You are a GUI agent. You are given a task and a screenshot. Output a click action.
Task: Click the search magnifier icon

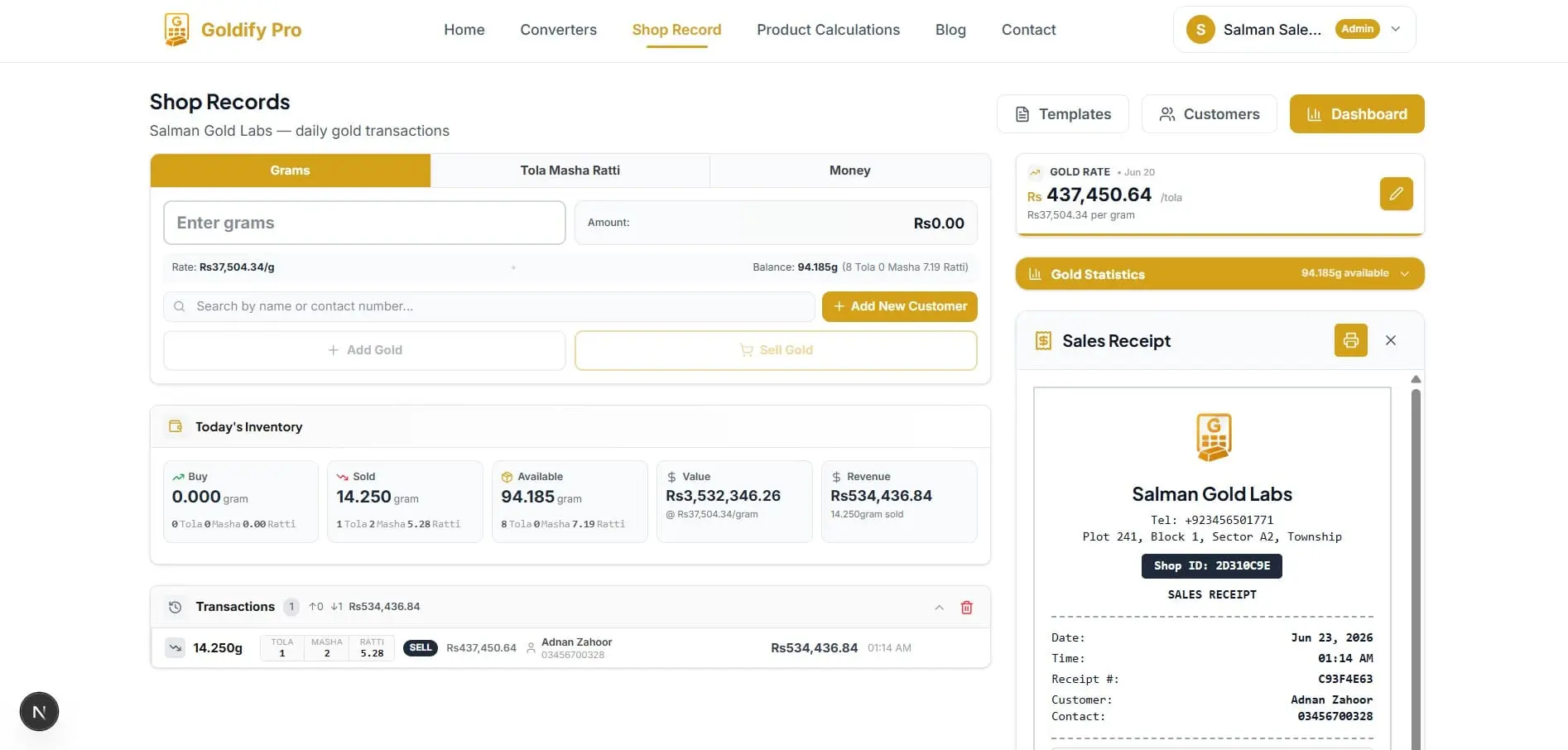pyautogui.click(x=179, y=306)
